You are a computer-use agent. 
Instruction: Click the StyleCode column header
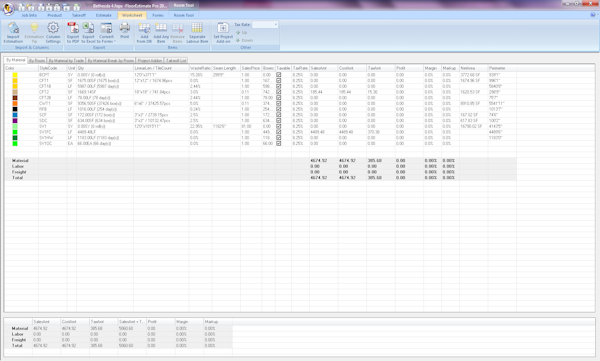point(52,68)
